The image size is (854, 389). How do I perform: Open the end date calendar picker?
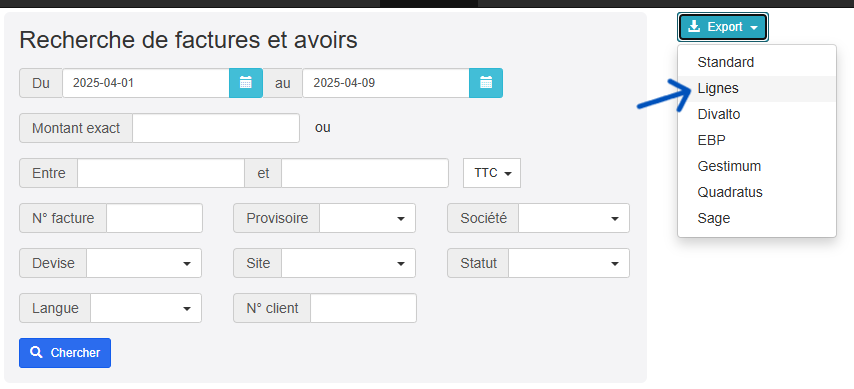[x=486, y=83]
